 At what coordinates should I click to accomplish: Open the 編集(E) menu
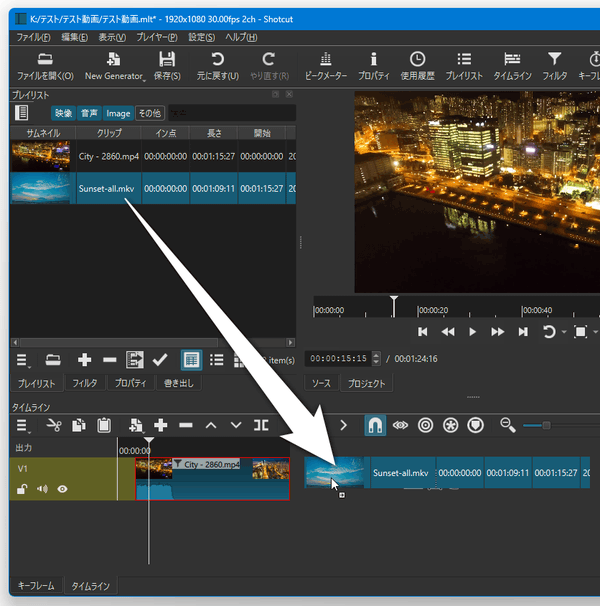[74, 37]
